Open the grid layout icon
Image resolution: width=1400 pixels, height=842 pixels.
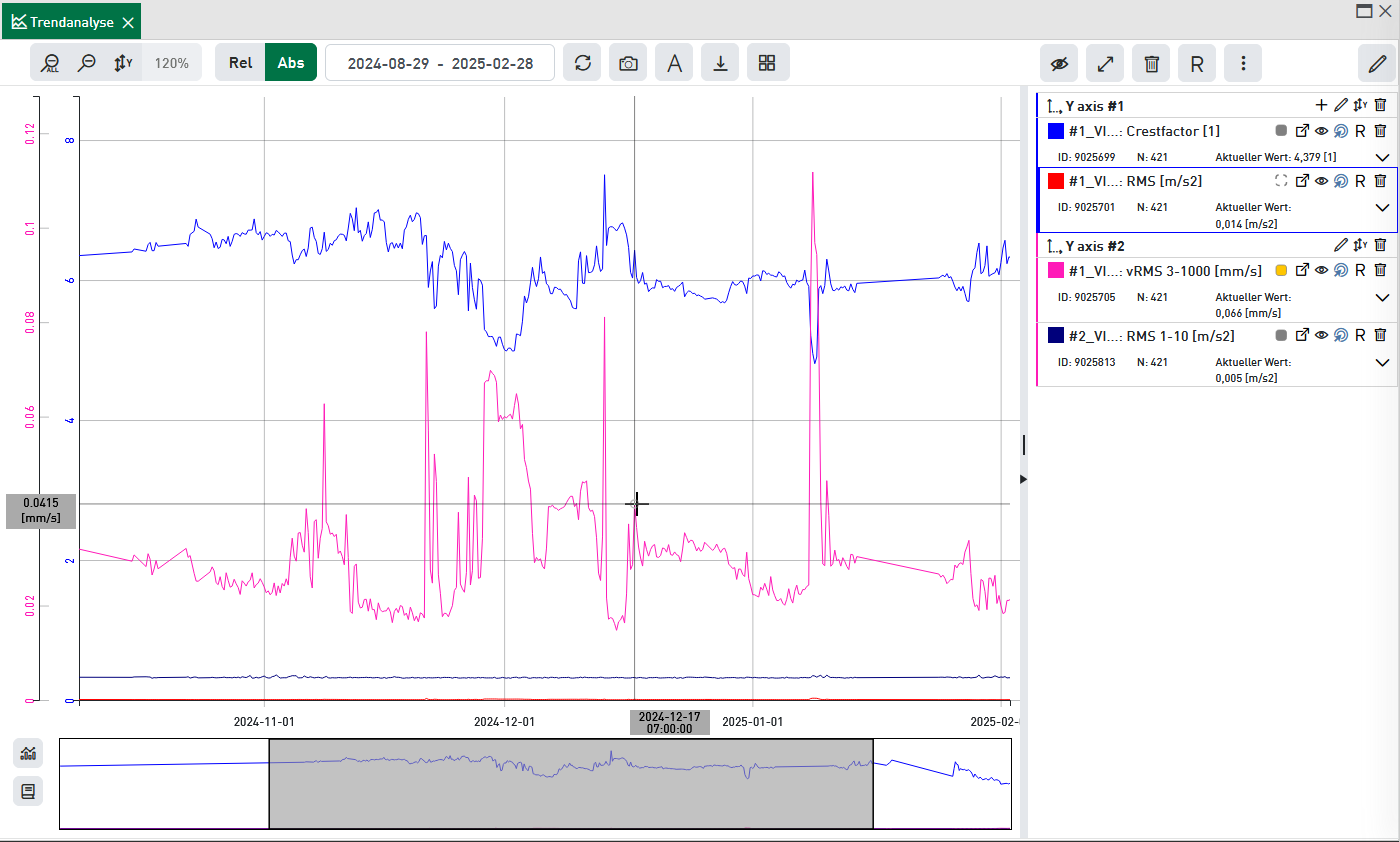pos(767,63)
